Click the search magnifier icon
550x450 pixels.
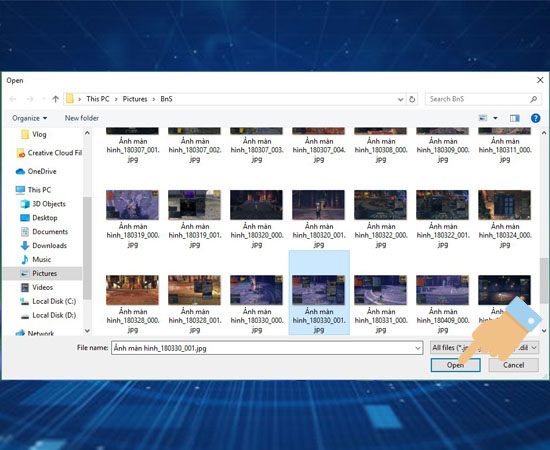(x=534, y=99)
